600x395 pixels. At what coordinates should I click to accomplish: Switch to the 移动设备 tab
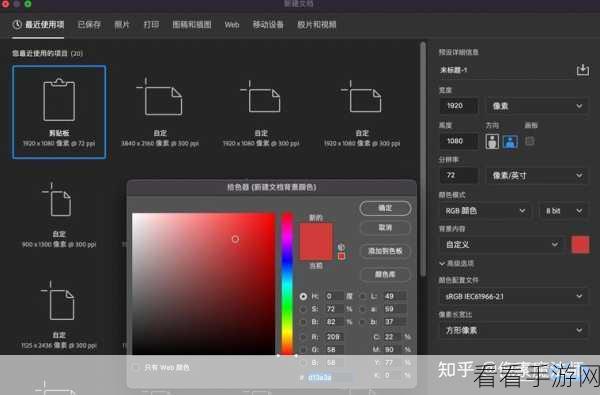click(x=268, y=25)
